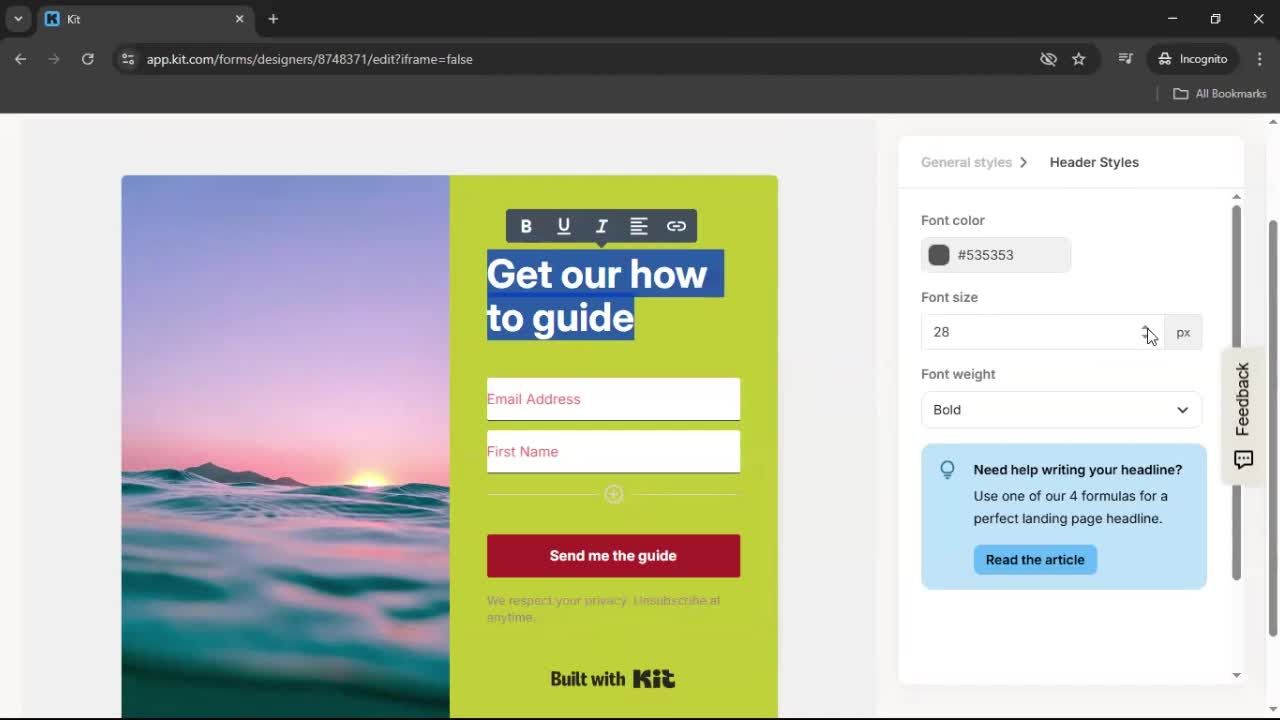Toggle bold formatting in the text toolbar
The height and width of the screenshot is (720, 1280).
(x=526, y=226)
